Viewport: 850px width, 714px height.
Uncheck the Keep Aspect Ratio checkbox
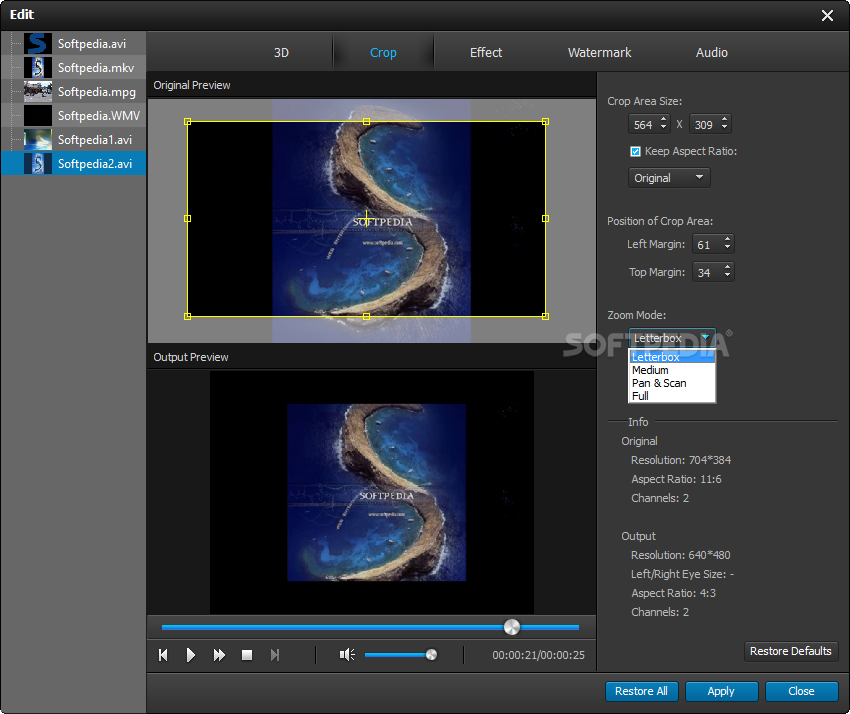click(x=635, y=152)
